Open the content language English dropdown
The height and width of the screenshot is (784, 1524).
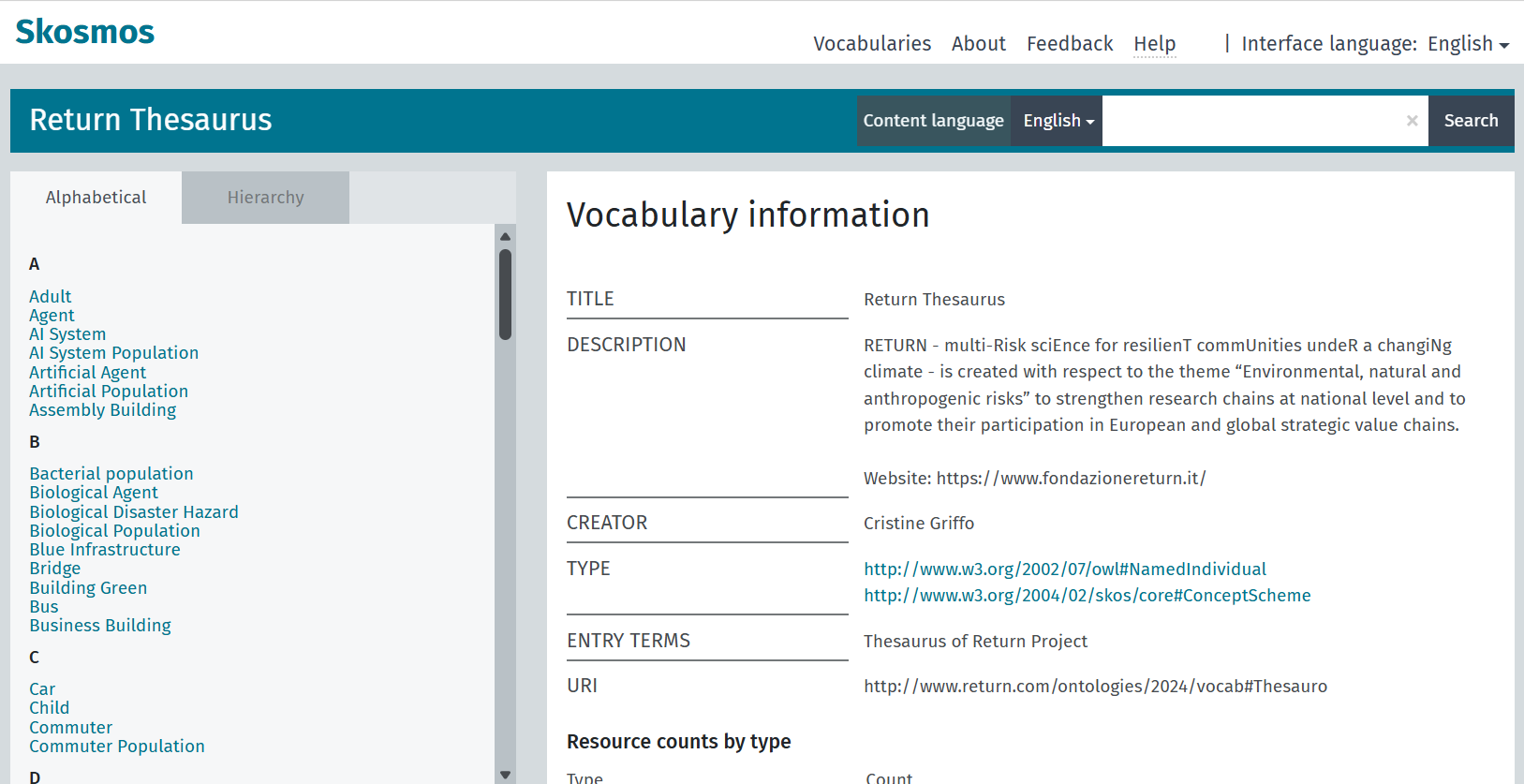coord(1057,121)
